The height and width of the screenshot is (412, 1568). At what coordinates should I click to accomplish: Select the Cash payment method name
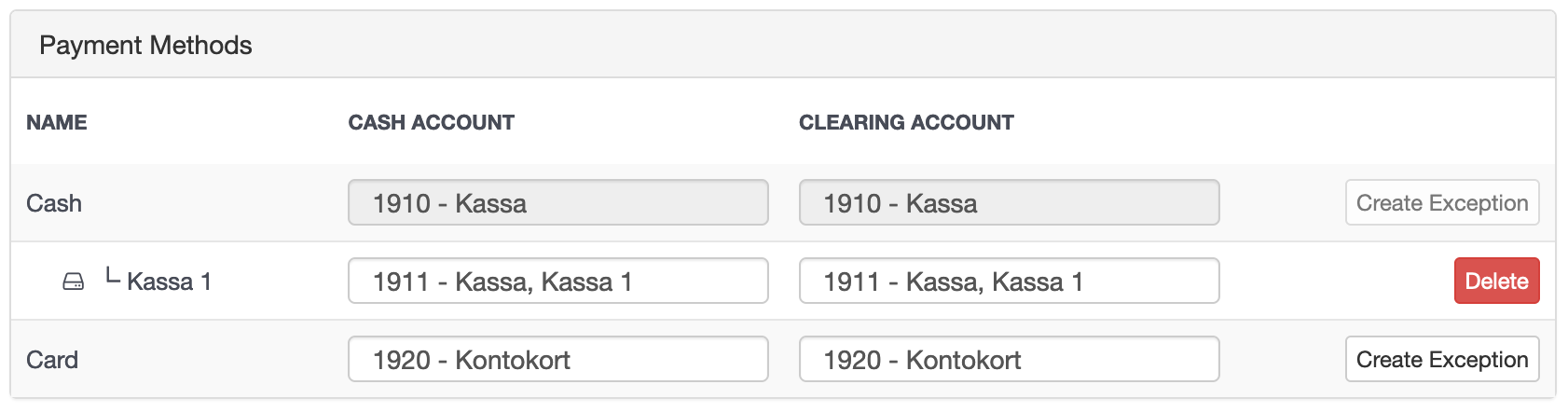click(x=54, y=203)
